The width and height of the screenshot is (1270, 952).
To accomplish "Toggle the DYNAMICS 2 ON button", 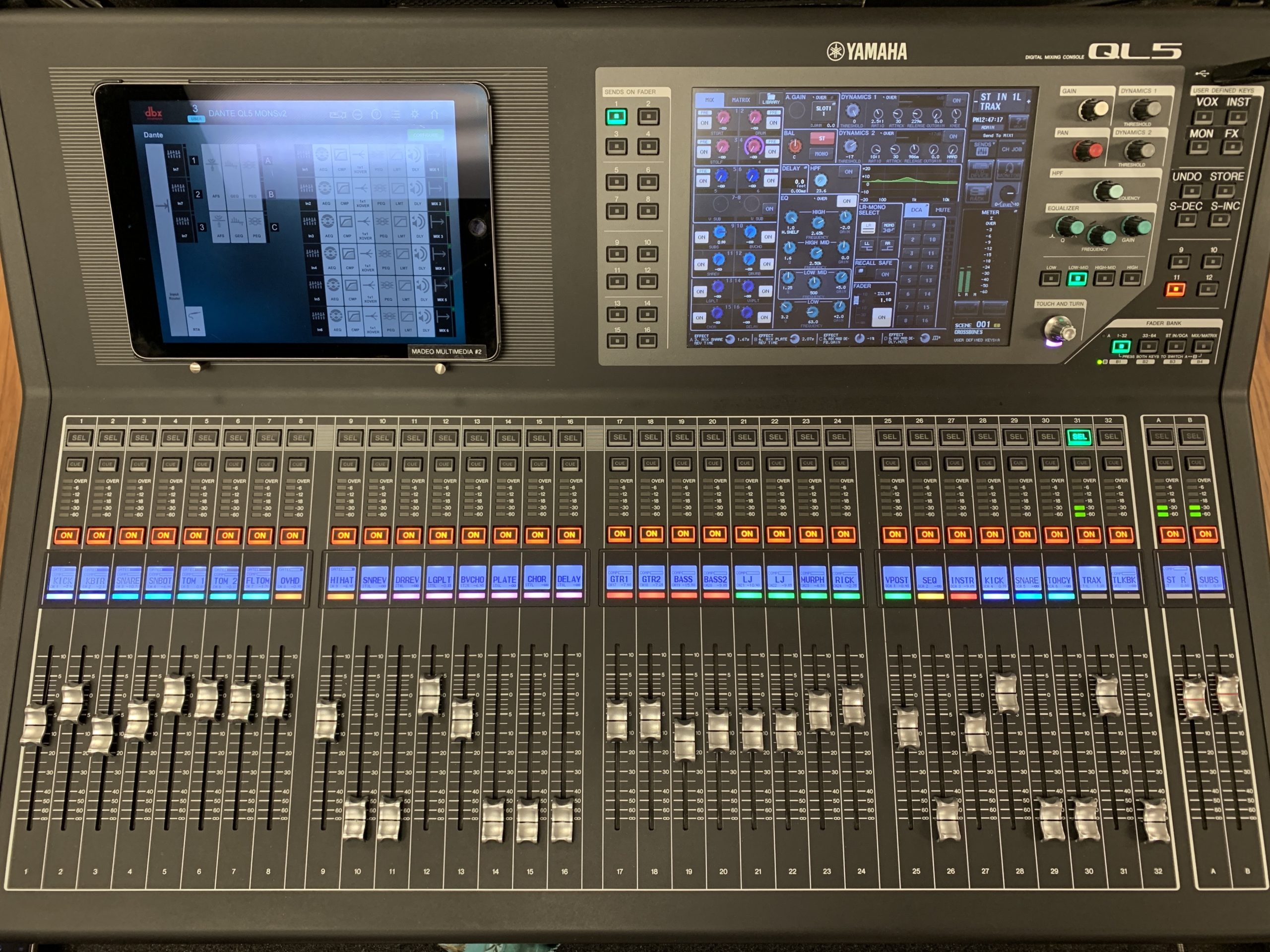I will click(953, 136).
